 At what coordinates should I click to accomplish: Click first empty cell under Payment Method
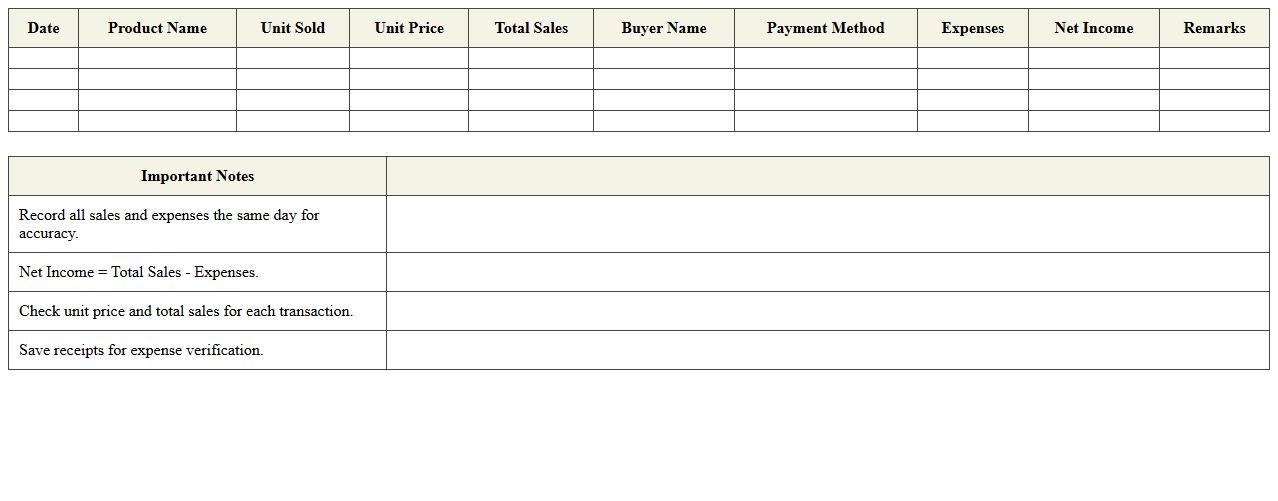pos(825,58)
